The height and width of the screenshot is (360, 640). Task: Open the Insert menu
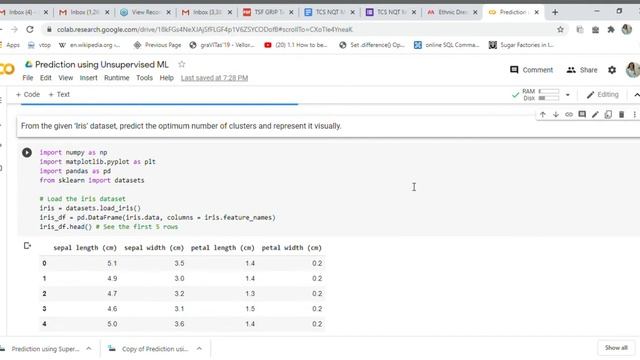tap(89, 78)
